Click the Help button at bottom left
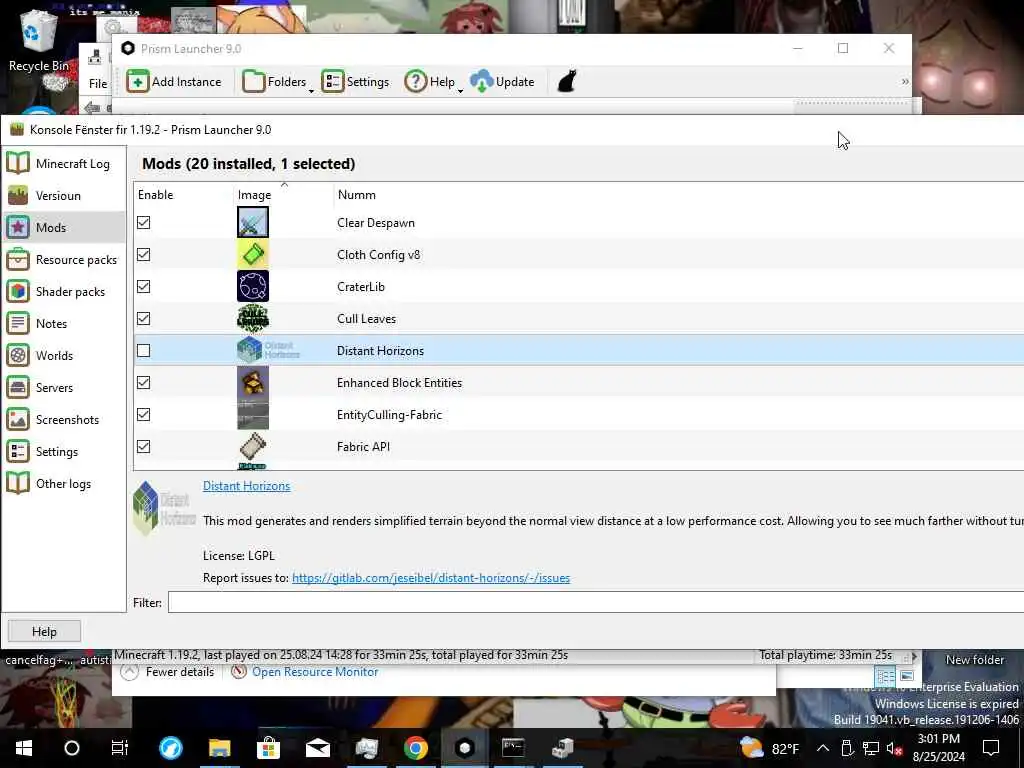Image resolution: width=1024 pixels, height=768 pixels. pyautogui.click(x=44, y=632)
